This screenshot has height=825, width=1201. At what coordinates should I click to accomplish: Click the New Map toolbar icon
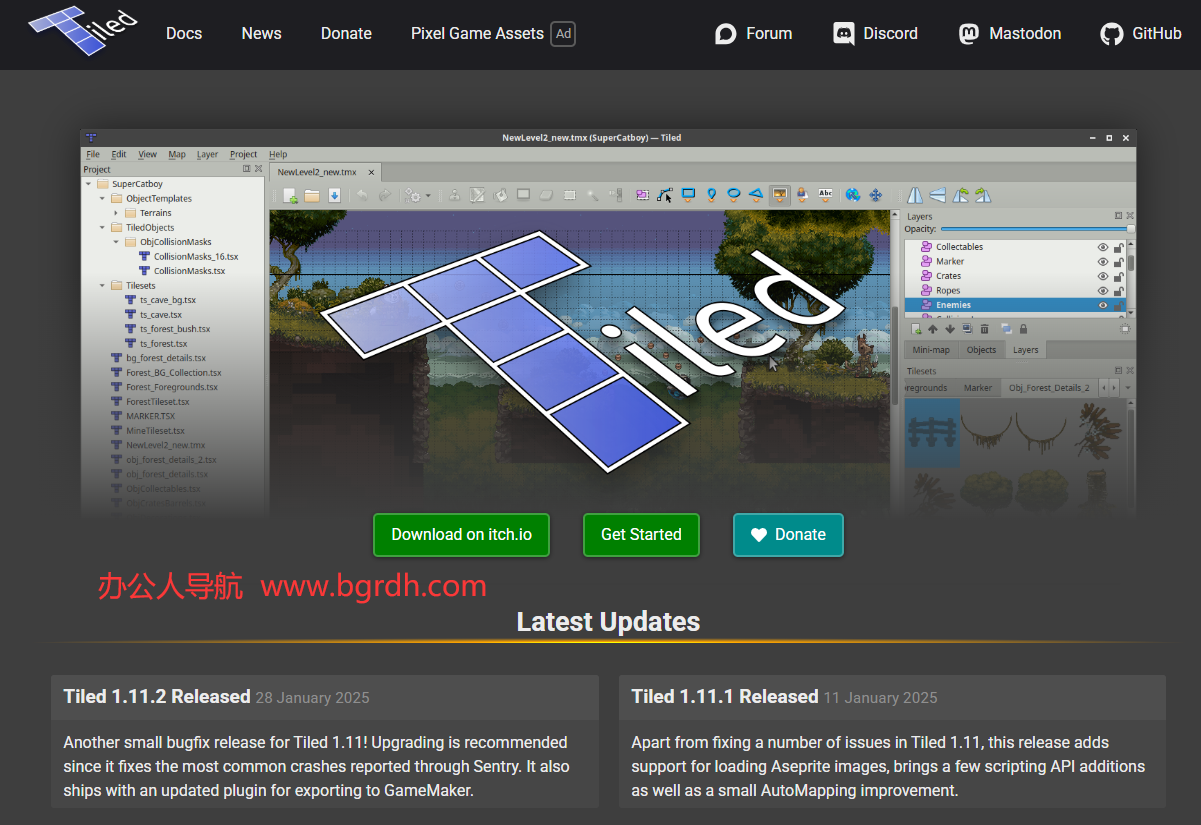point(290,196)
